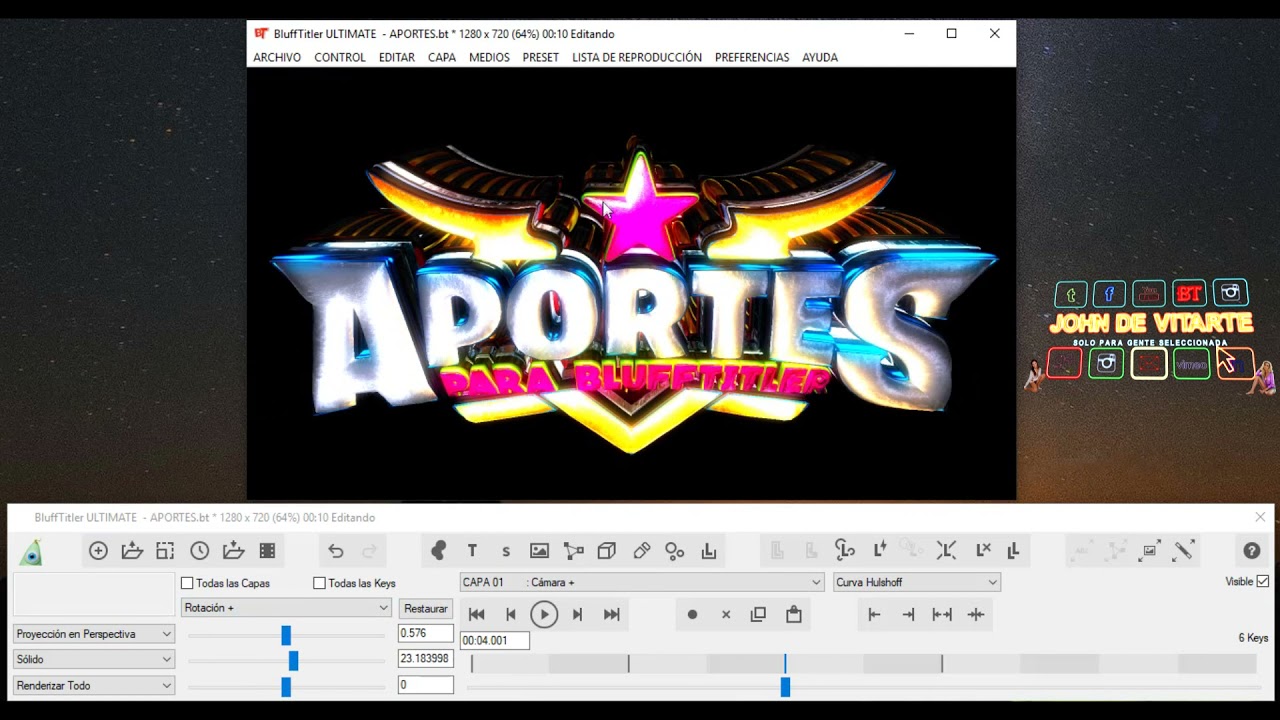This screenshot has width=1280, height=720.
Task: Click the L icon with a lightning bolt
Action: (x=880, y=550)
